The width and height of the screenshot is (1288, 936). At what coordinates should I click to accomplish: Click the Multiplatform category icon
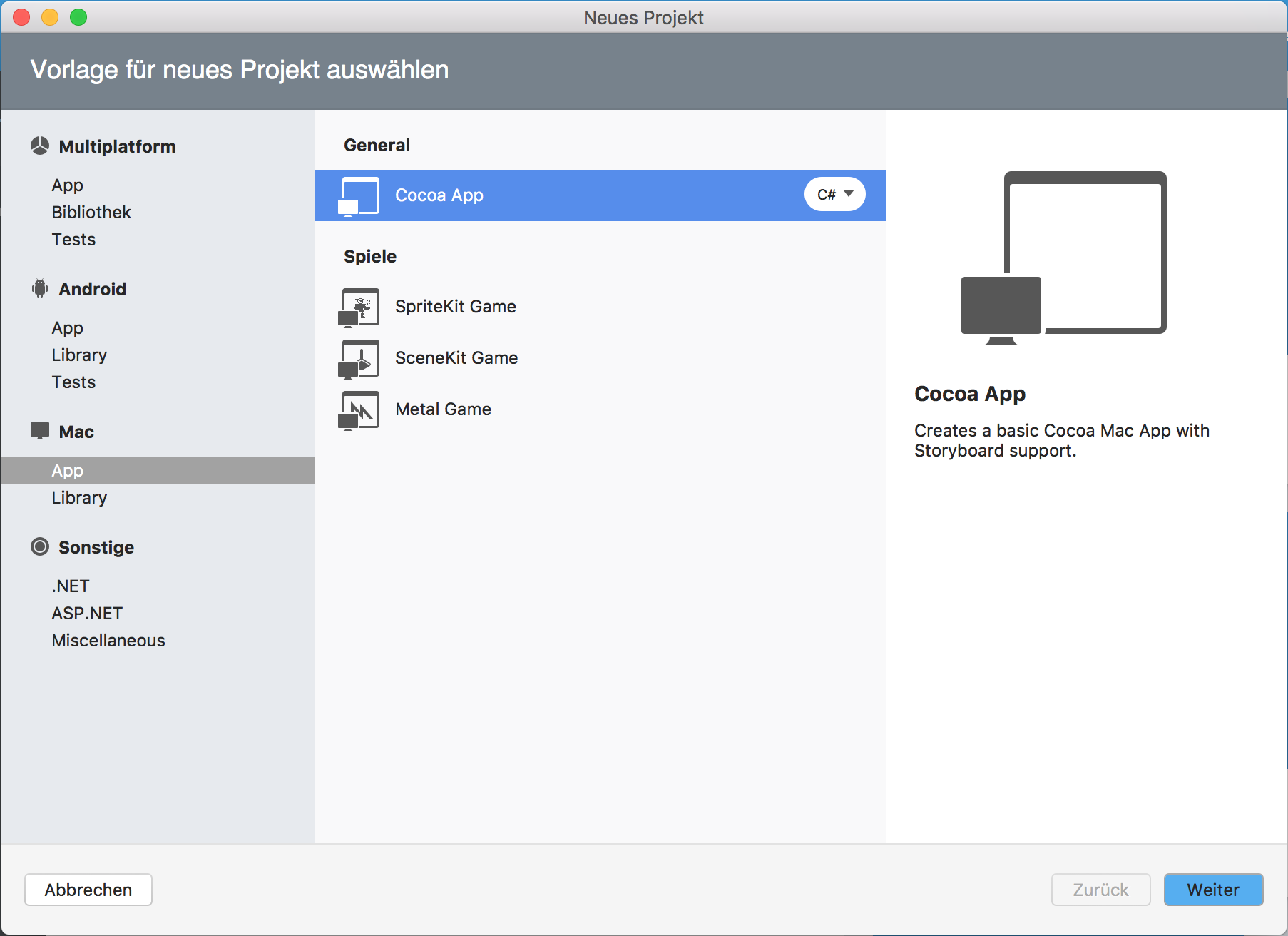click(x=40, y=146)
